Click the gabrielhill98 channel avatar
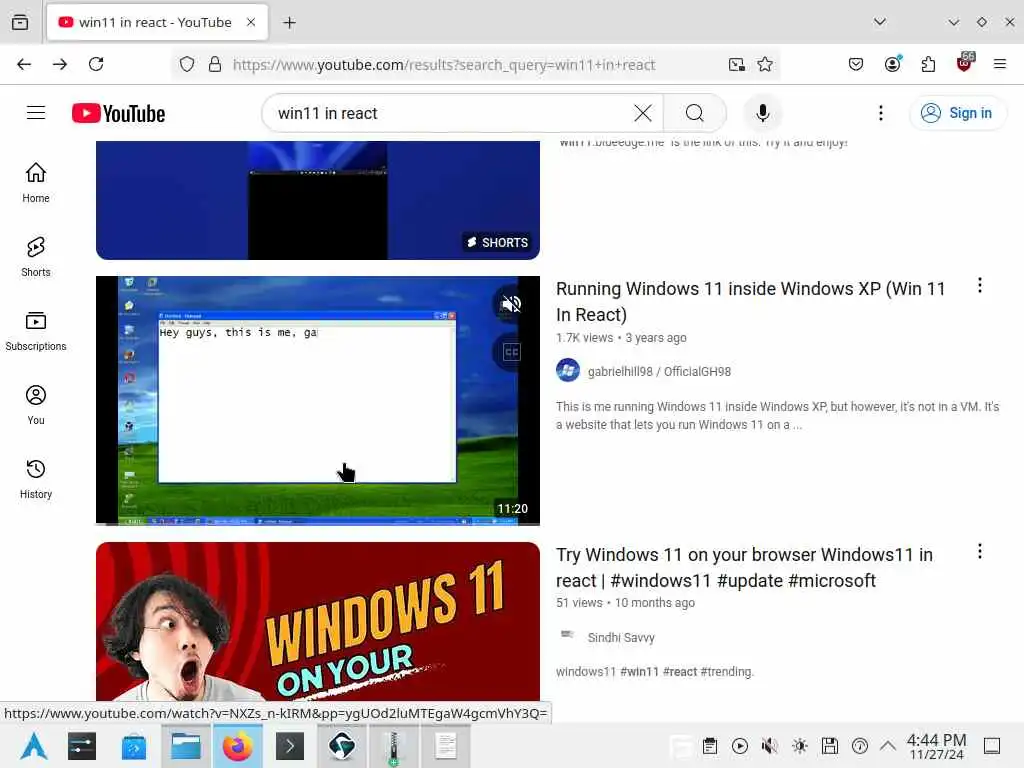The image size is (1024, 768). pos(568,370)
